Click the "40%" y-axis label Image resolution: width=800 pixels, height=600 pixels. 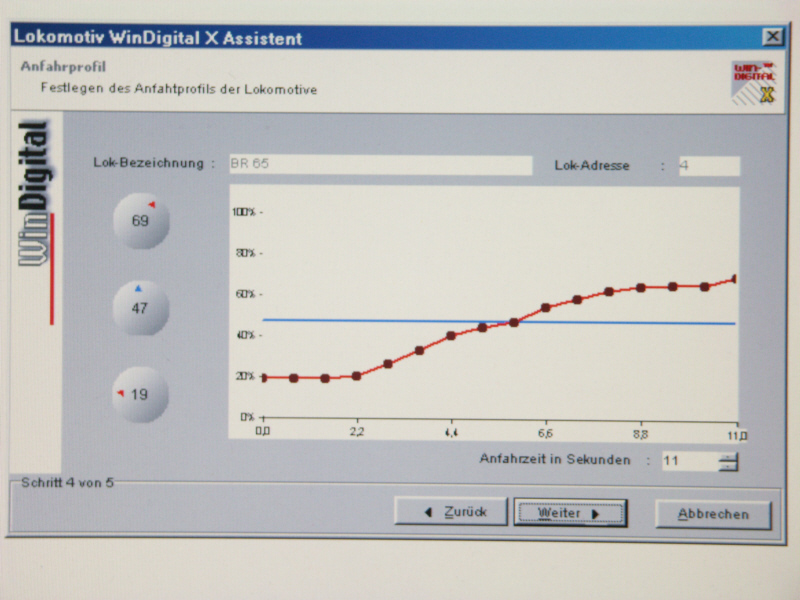coord(245,335)
